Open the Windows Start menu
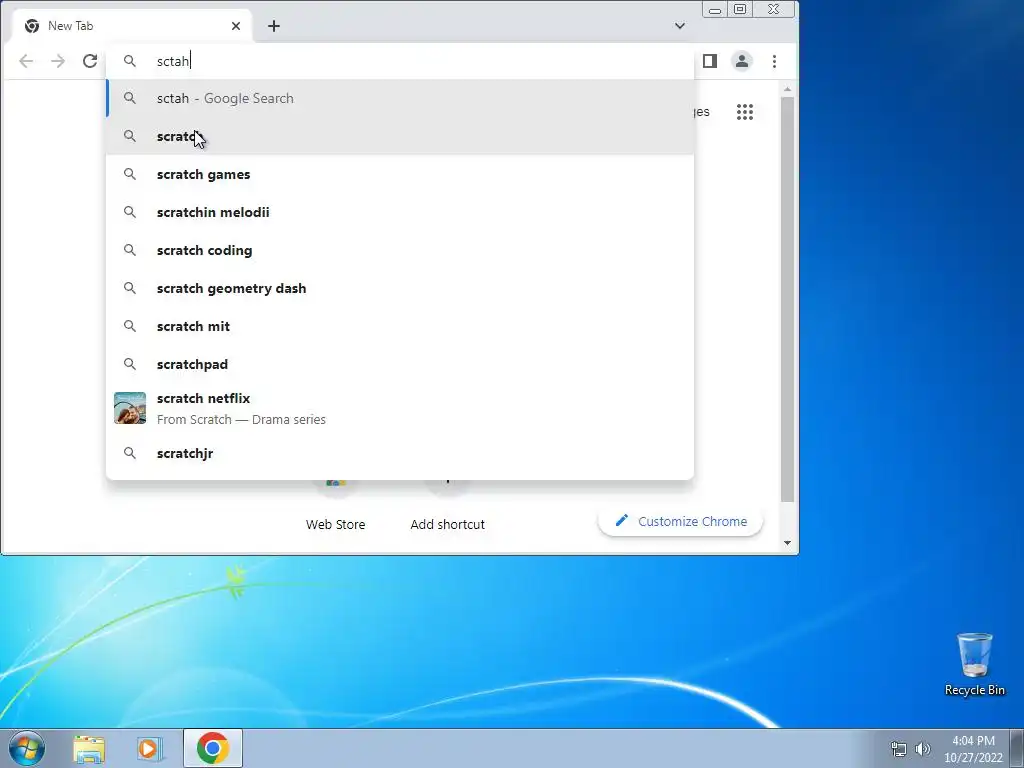Screen dimensions: 1024x768 [26, 748]
